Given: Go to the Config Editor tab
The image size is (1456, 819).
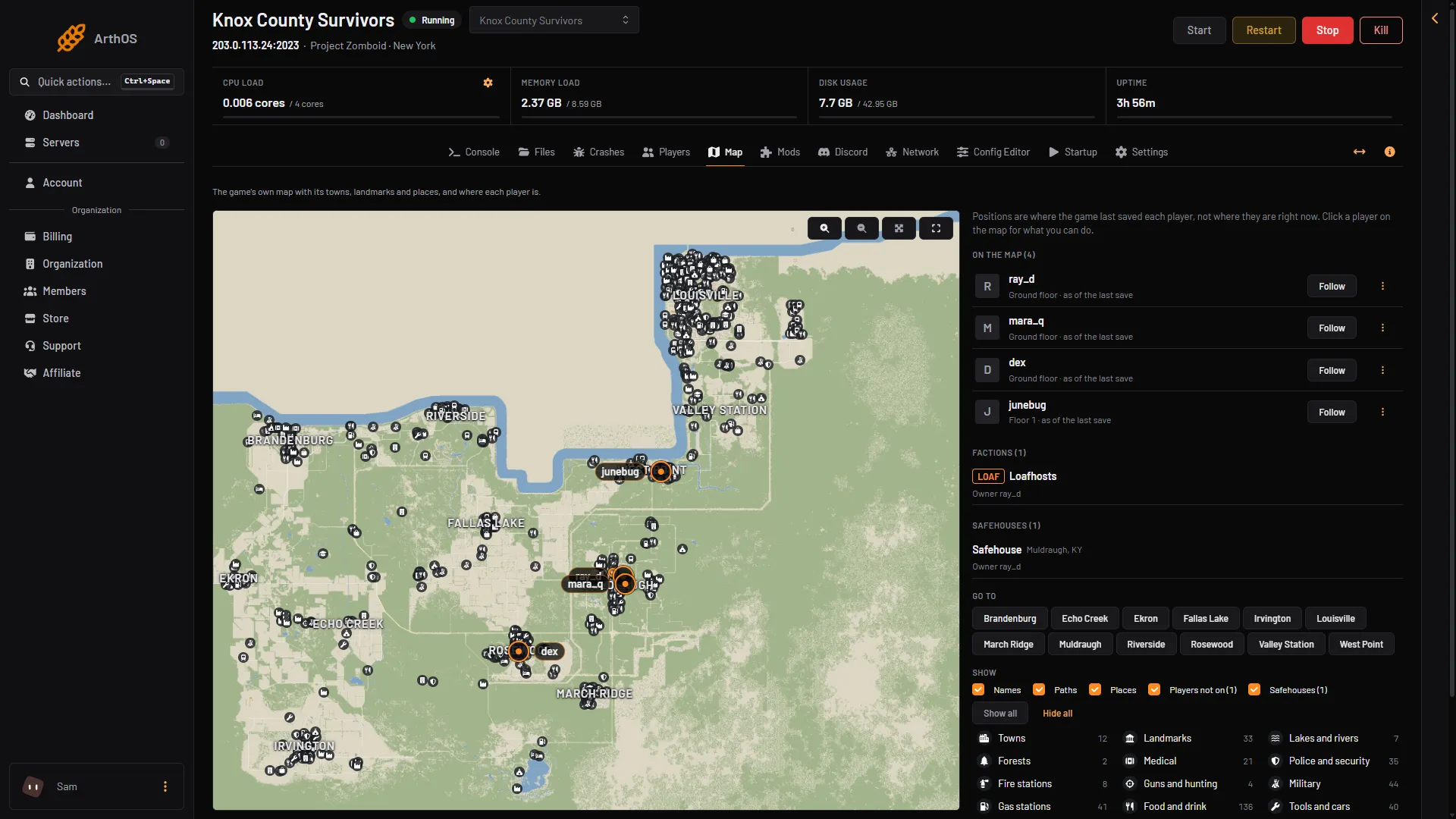Looking at the screenshot, I should 993,152.
